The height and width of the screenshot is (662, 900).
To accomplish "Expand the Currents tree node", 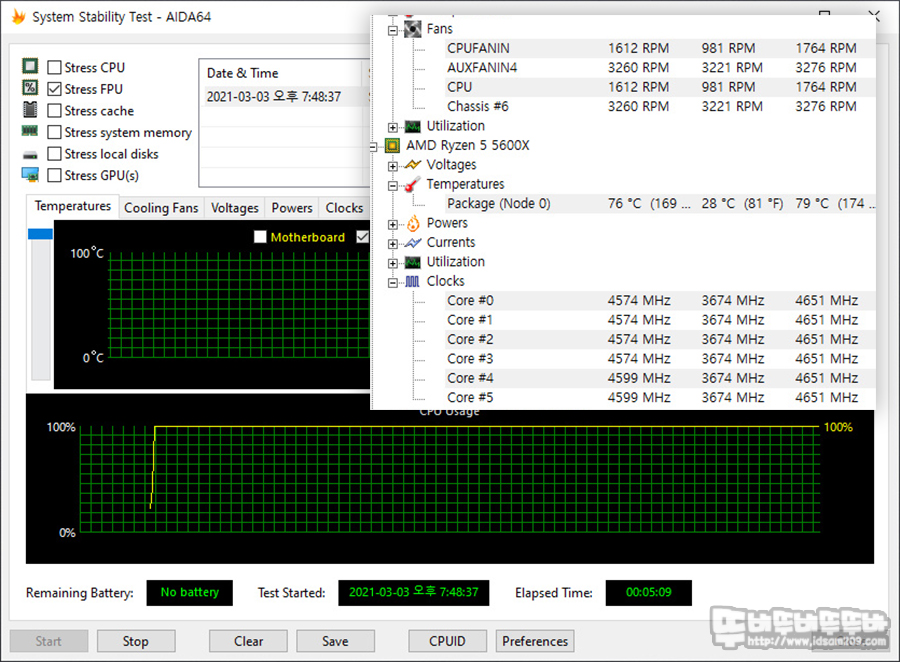I will point(393,244).
